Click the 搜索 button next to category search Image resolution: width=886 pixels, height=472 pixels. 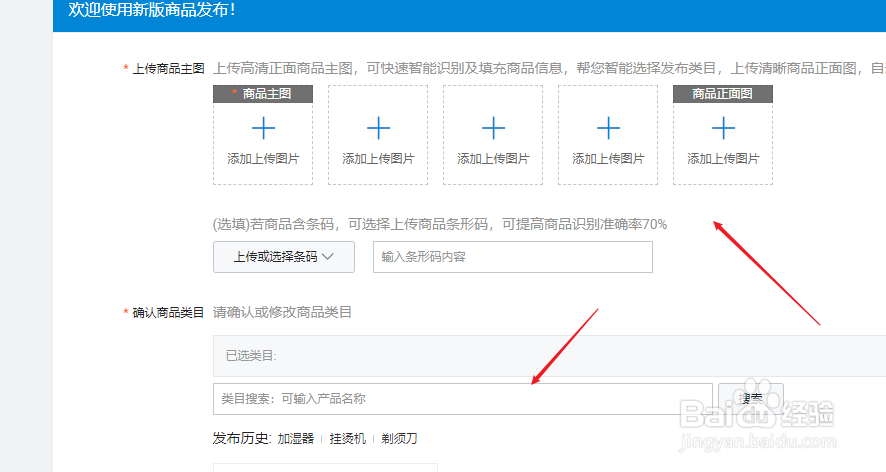point(750,399)
